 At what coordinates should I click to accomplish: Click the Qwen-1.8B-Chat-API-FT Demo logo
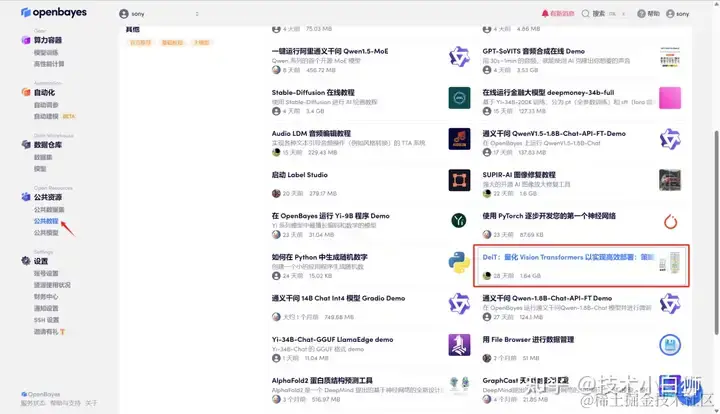point(670,303)
